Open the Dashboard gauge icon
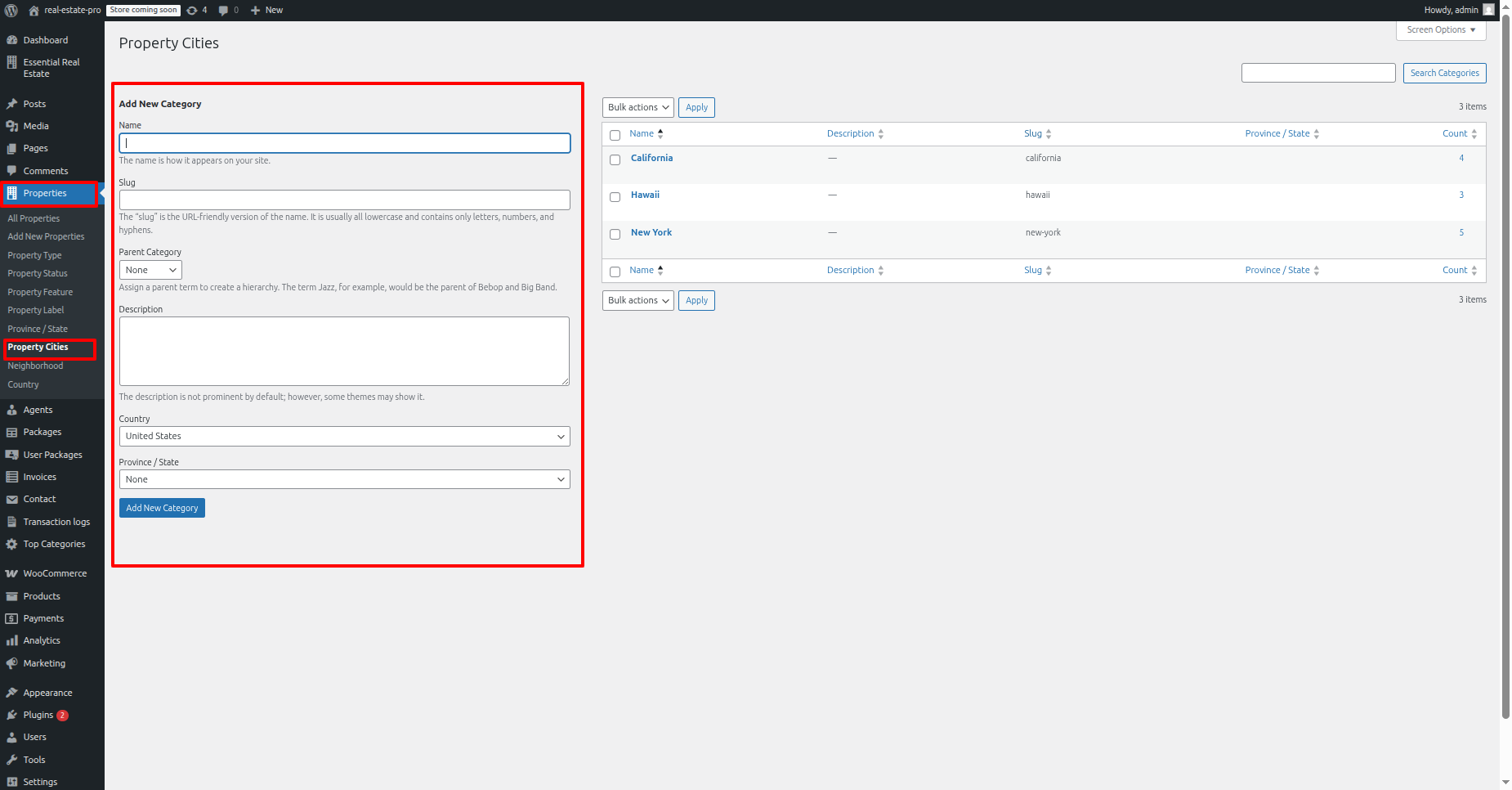The height and width of the screenshot is (790, 1512). pyautogui.click(x=11, y=40)
